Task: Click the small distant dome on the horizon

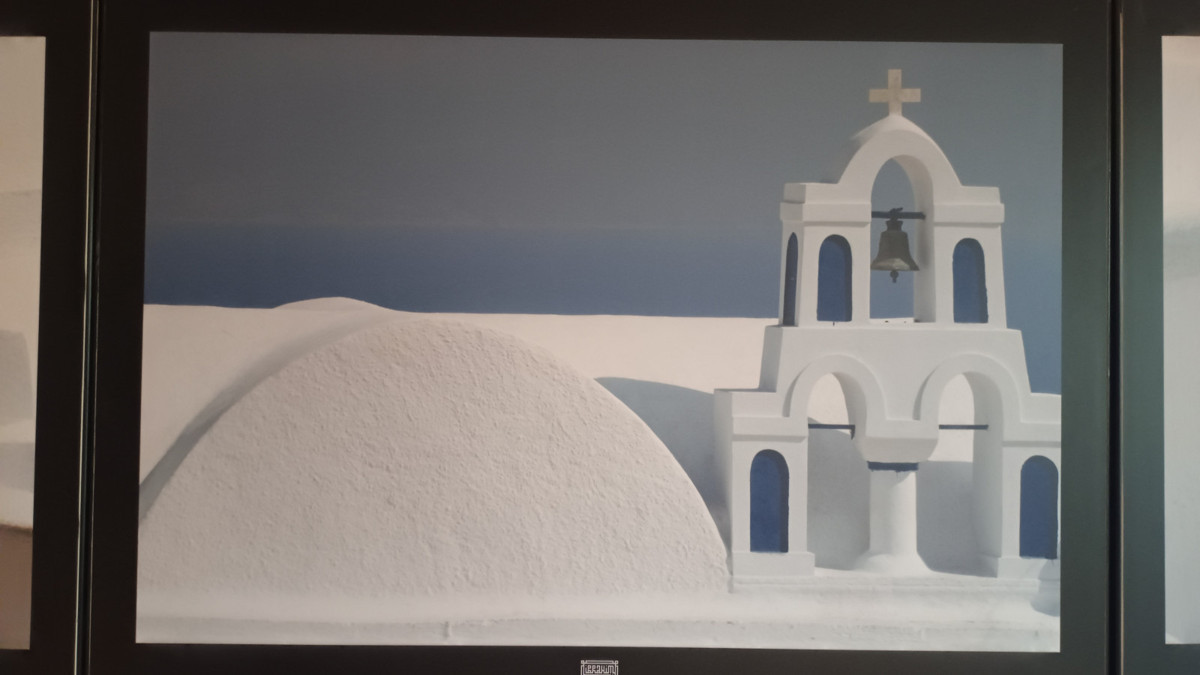Action: click(330, 304)
